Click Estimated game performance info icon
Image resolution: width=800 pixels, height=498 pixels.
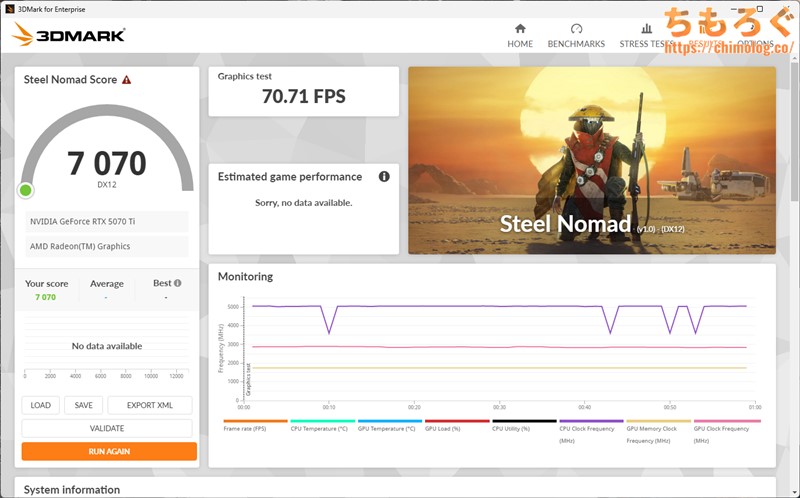(x=384, y=177)
